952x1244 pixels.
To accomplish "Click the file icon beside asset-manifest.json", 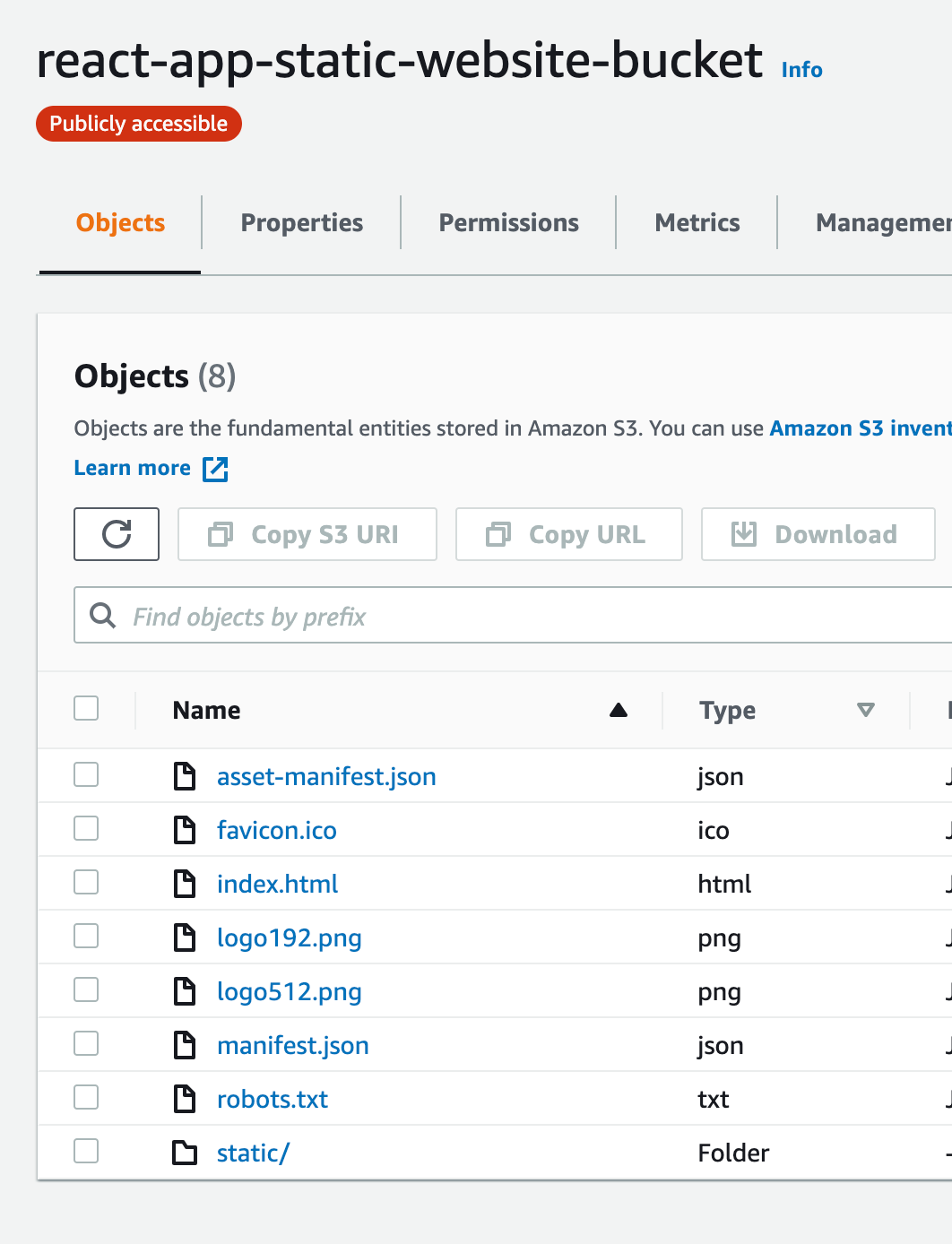I will pos(185,776).
